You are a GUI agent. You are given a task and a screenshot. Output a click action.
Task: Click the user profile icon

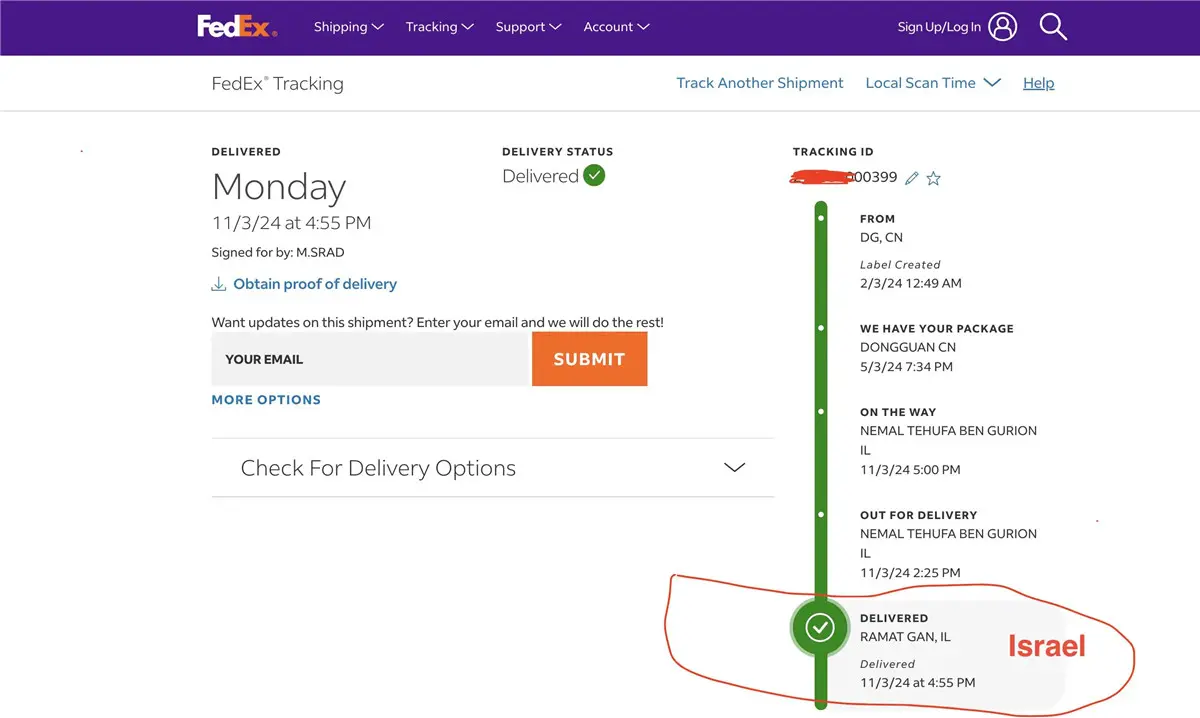(1003, 27)
